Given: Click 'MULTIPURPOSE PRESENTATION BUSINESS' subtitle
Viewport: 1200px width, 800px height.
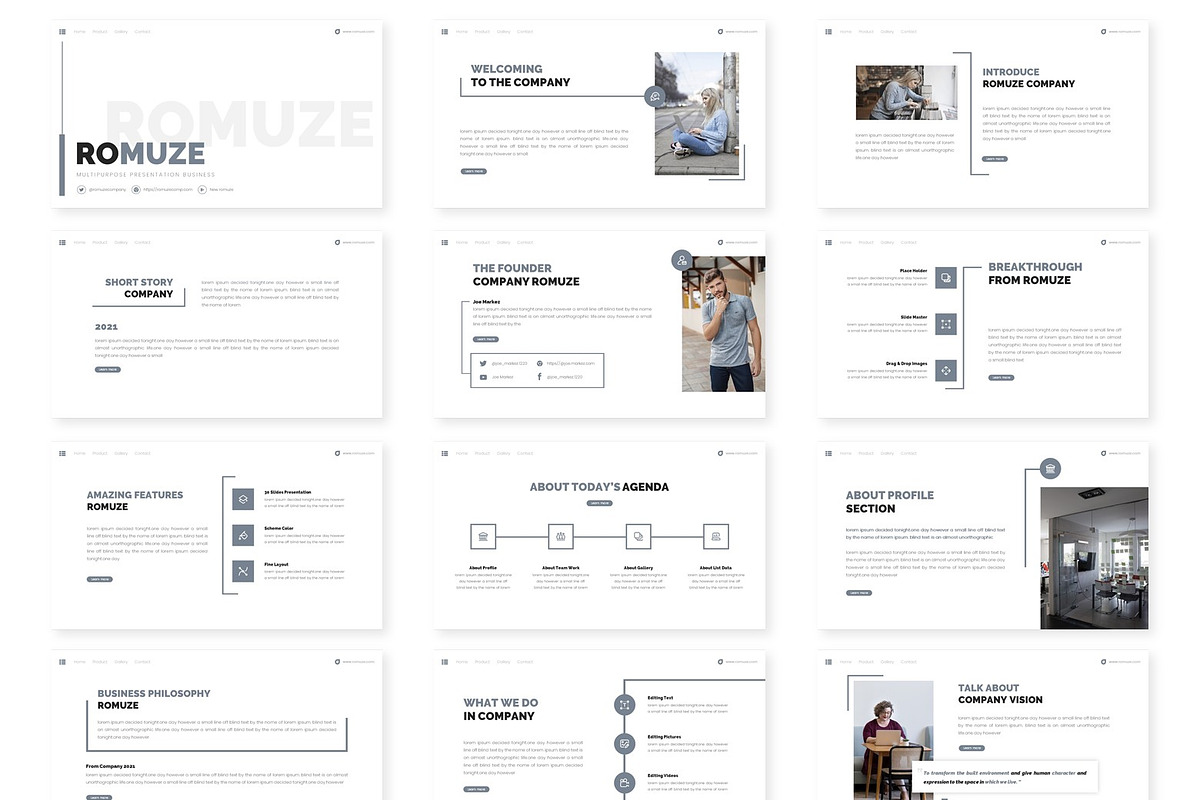Looking at the screenshot, I should pos(146,174).
